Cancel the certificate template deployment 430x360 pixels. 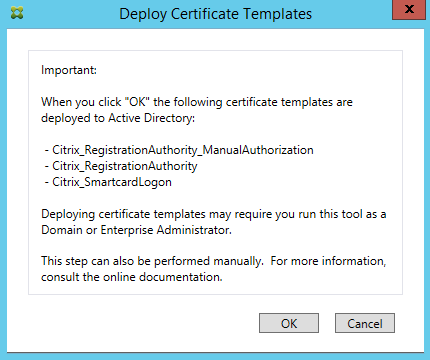coord(365,323)
